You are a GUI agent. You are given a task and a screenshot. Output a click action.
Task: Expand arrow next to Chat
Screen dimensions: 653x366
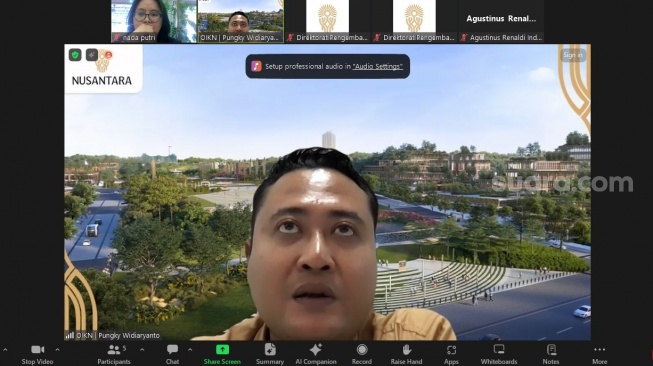(190, 350)
